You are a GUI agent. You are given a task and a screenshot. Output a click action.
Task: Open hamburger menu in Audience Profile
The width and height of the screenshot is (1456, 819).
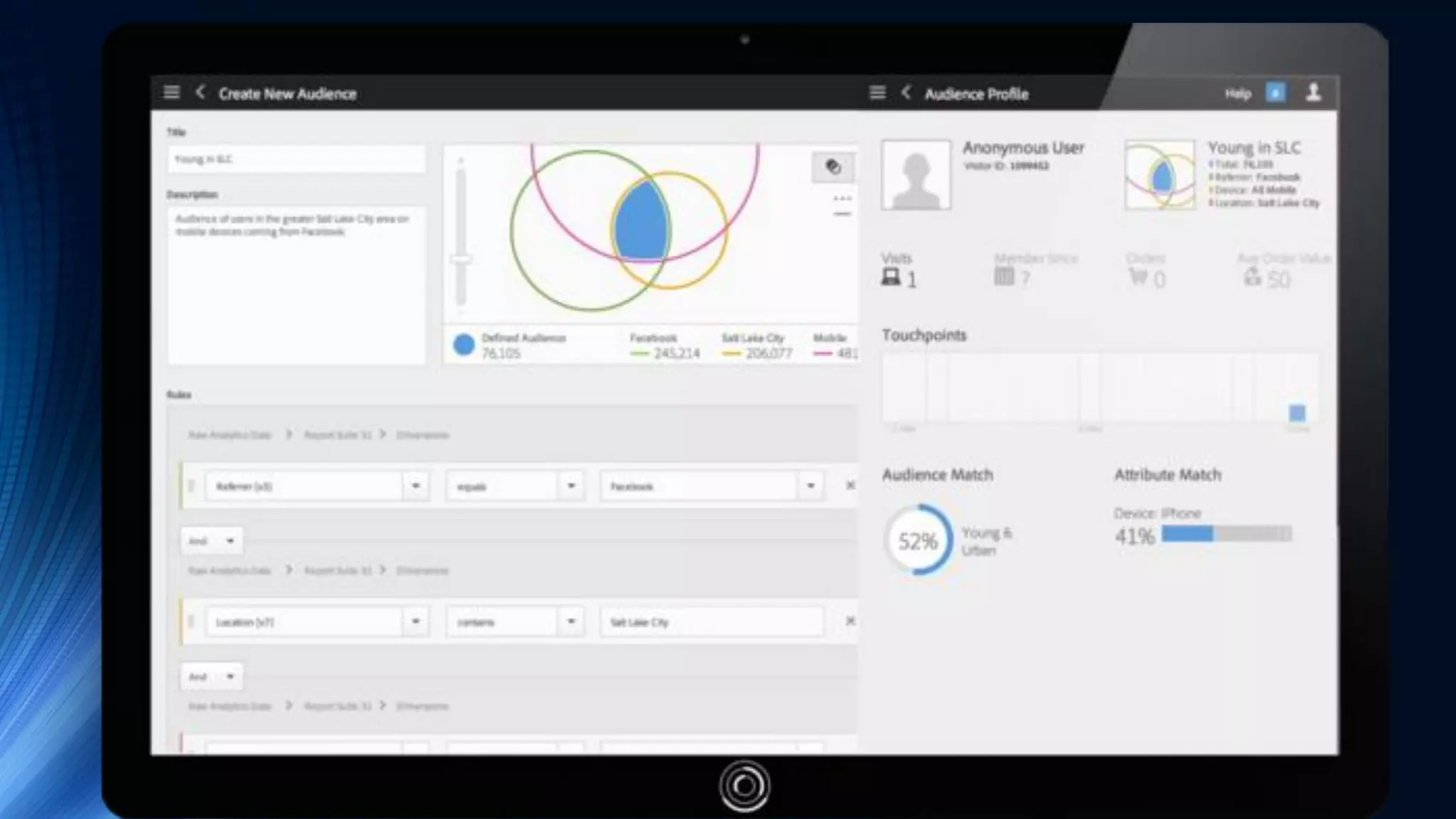pyautogui.click(x=877, y=92)
